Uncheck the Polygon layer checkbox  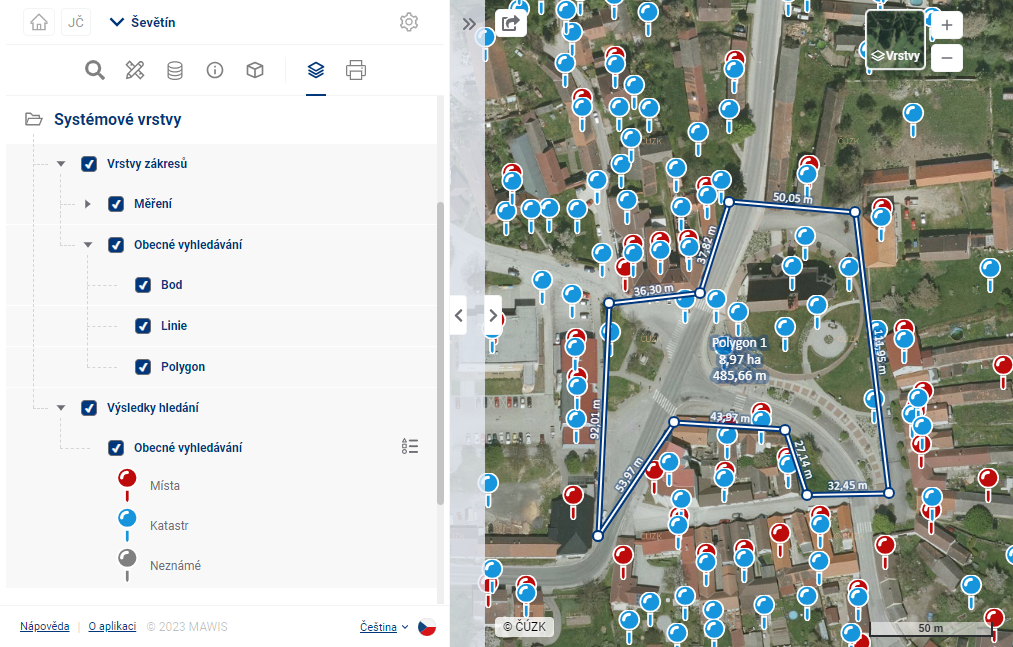tap(143, 367)
